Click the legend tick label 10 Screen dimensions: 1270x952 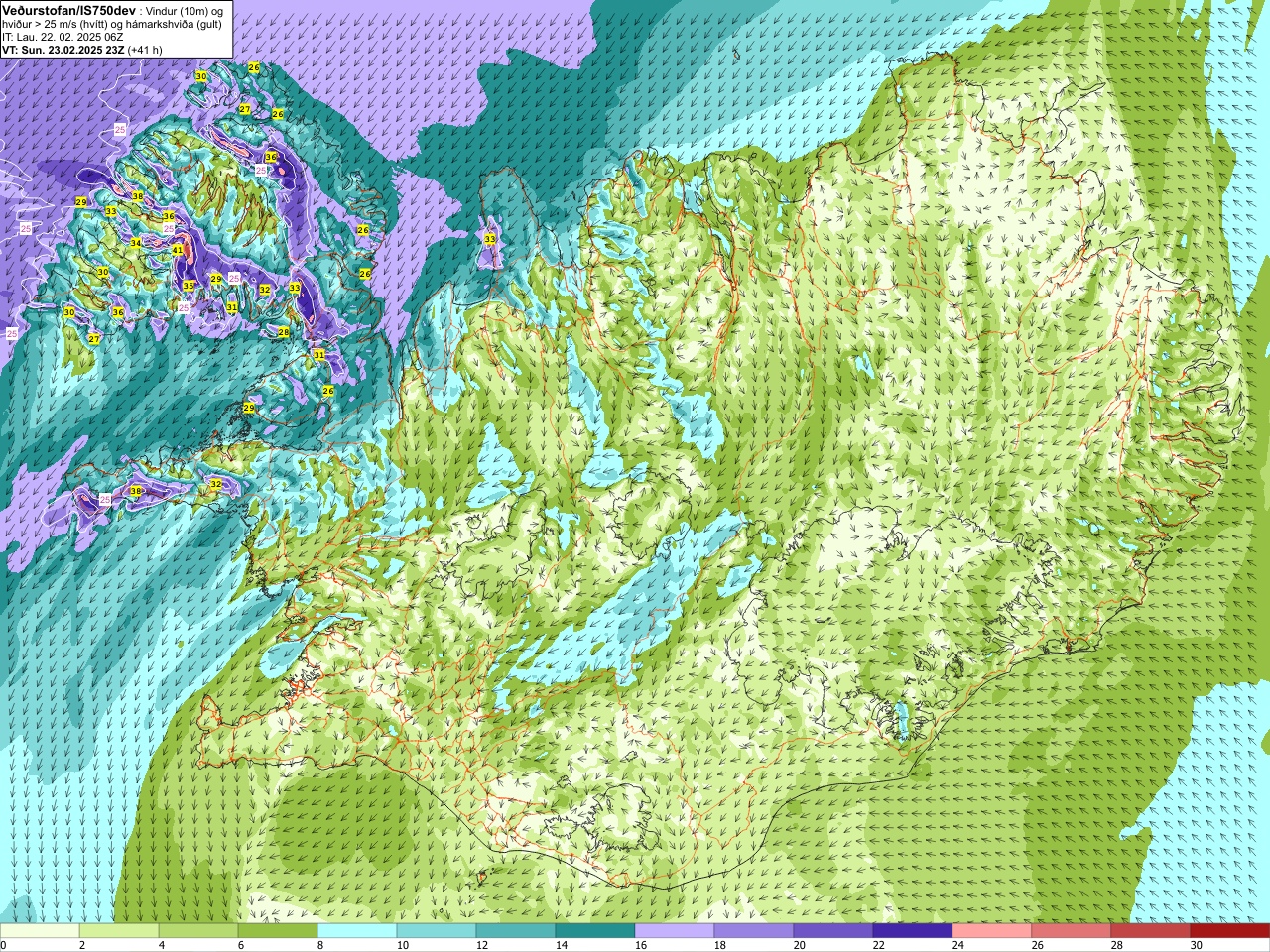403,945
